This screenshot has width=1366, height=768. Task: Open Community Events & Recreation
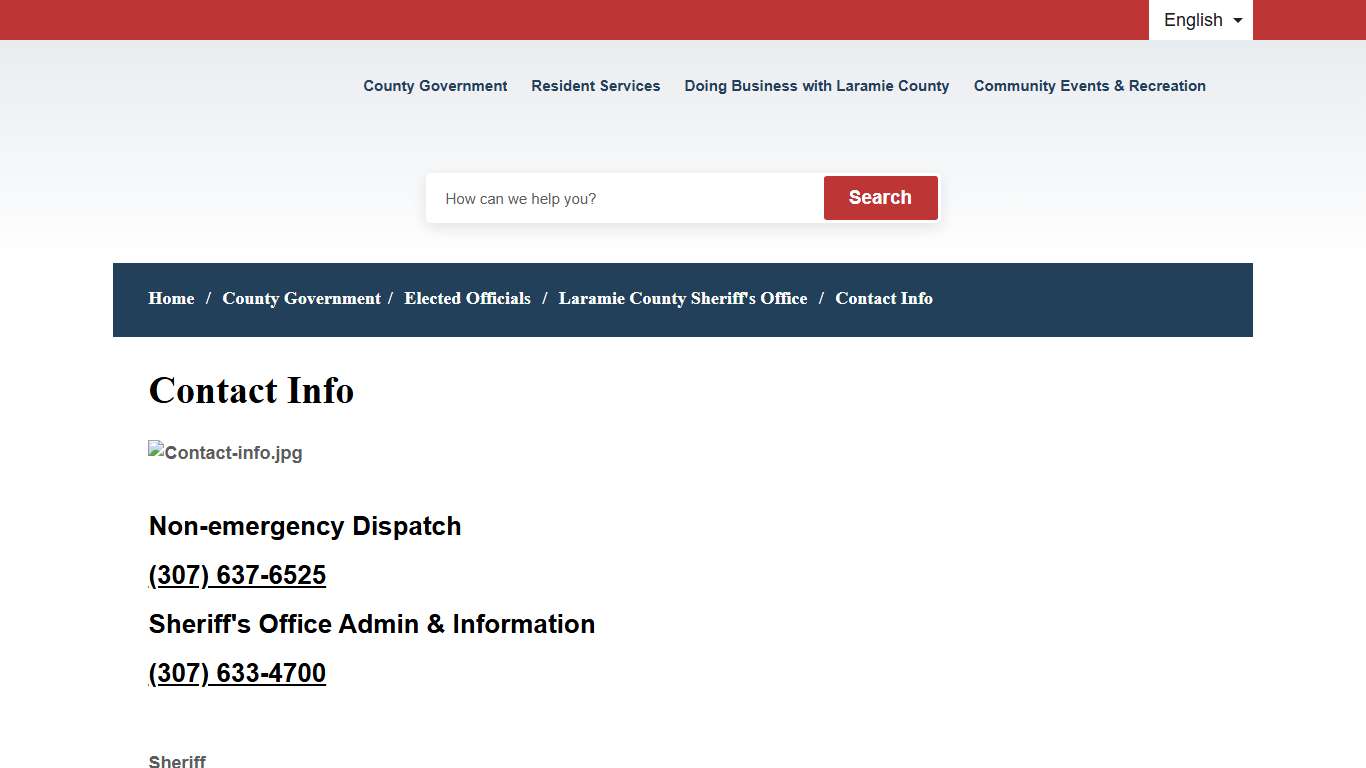[x=1089, y=86]
